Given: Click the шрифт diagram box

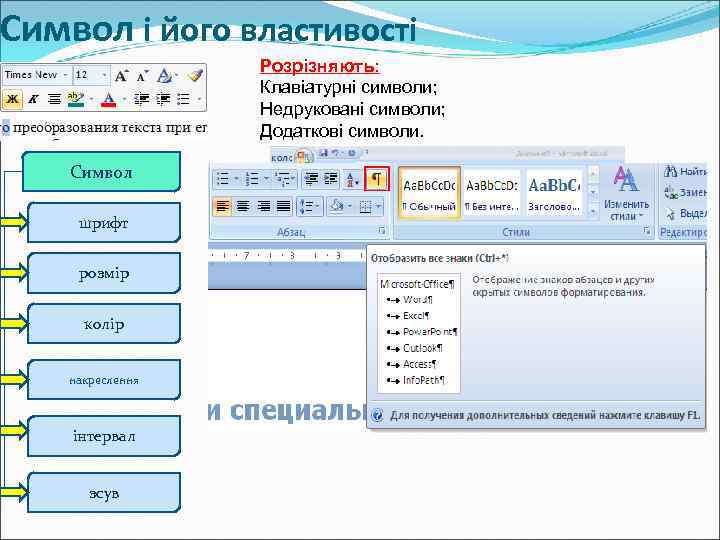Looking at the screenshot, I should point(104,223).
